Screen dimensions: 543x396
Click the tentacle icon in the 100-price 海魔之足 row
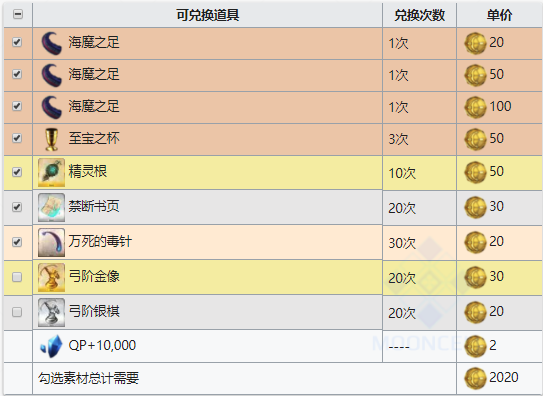click(x=52, y=107)
